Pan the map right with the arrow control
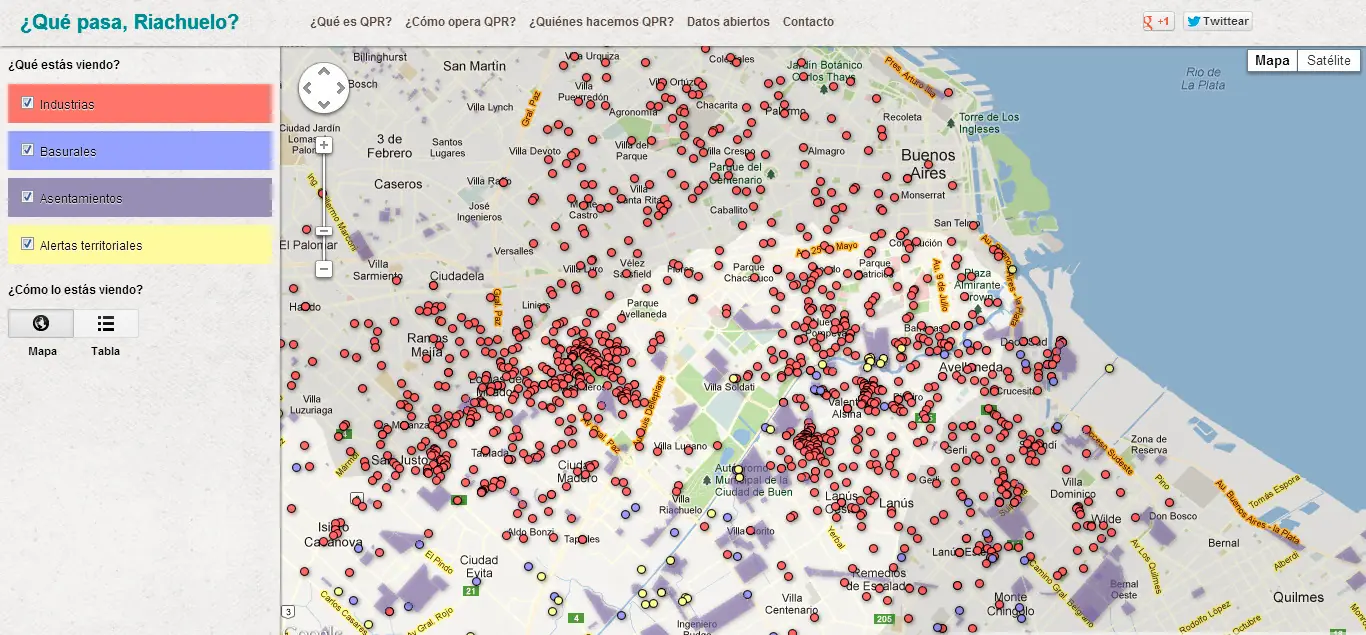This screenshot has width=1366, height=635. pyautogui.click(x=341, y=88)
